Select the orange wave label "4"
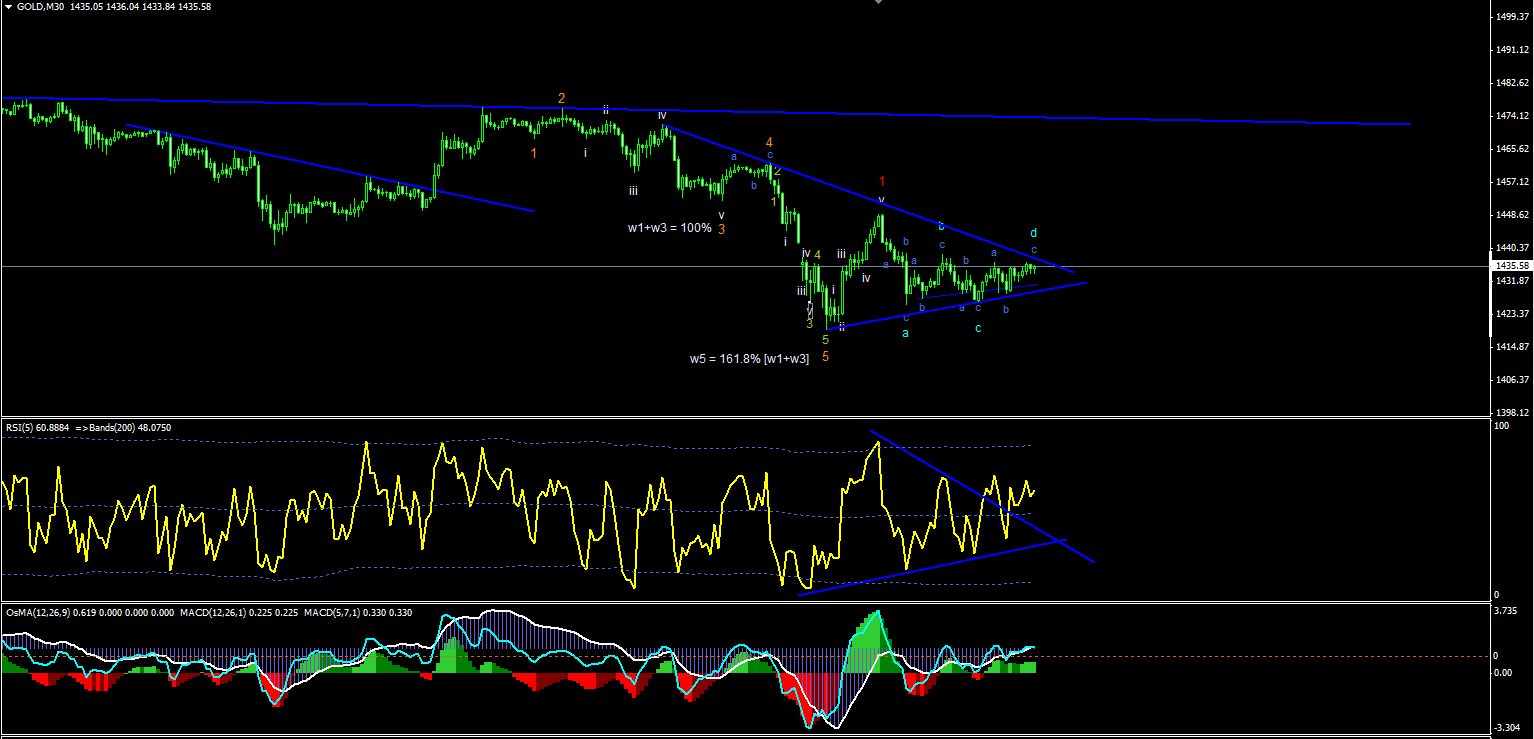 tap(769, 143)
